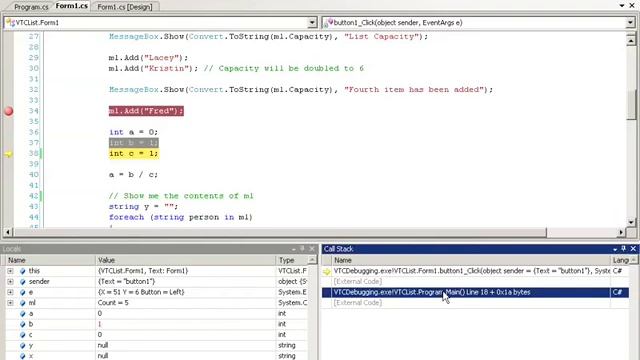Click the foreach statement on line 44
This screenshot has height=360, width=640.
(180, 217)
